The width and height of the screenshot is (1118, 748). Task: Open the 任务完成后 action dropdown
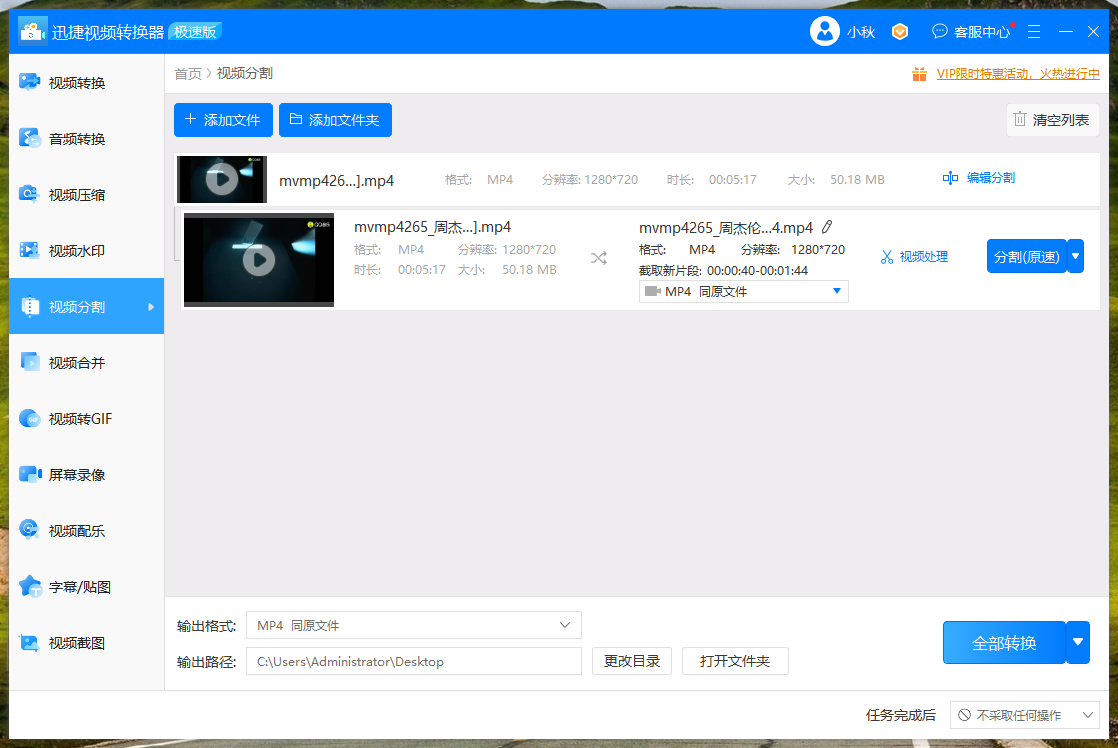1024,715
